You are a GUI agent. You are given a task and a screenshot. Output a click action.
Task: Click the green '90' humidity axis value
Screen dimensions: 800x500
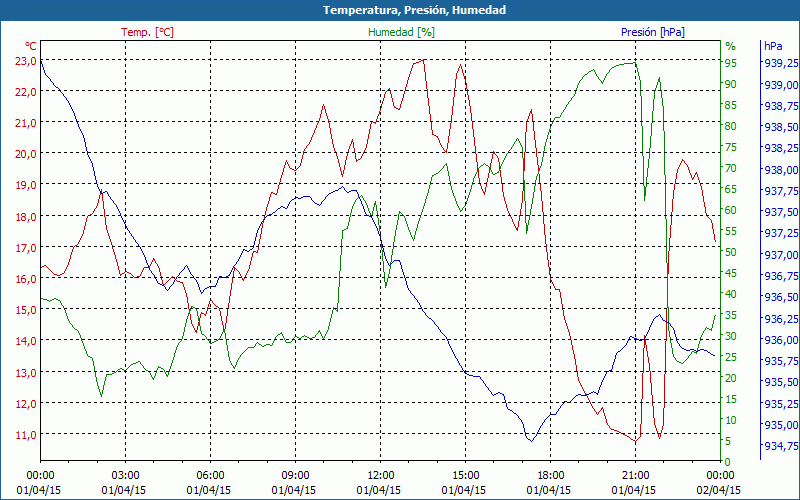pos(731,84)
